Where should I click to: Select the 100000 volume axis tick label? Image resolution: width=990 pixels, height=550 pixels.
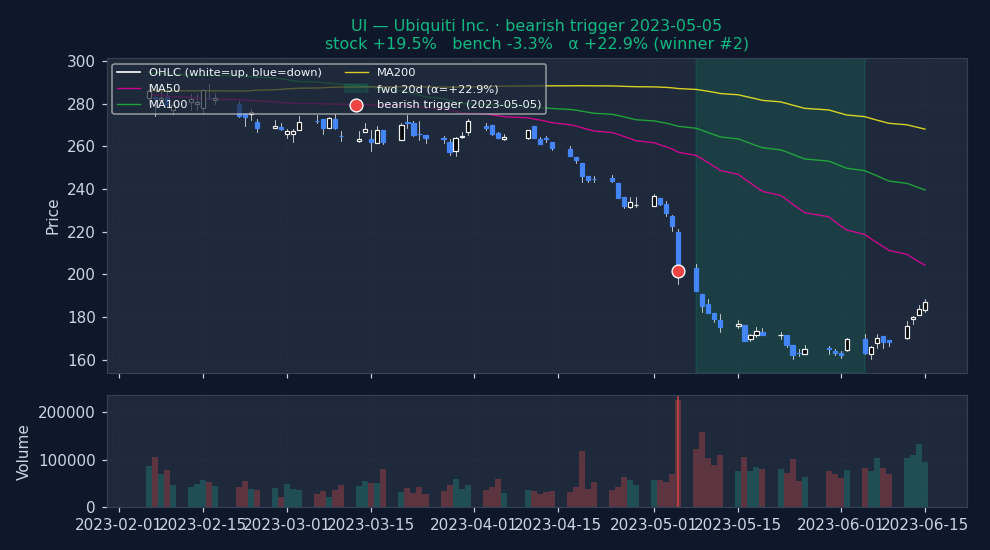tap(66, 460)
